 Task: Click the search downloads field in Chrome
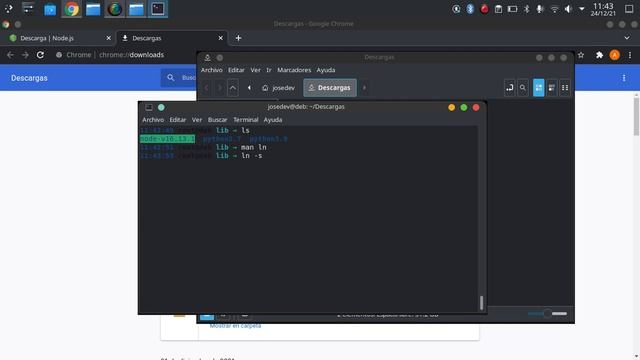pyautogui.click(x=180, y=78)
